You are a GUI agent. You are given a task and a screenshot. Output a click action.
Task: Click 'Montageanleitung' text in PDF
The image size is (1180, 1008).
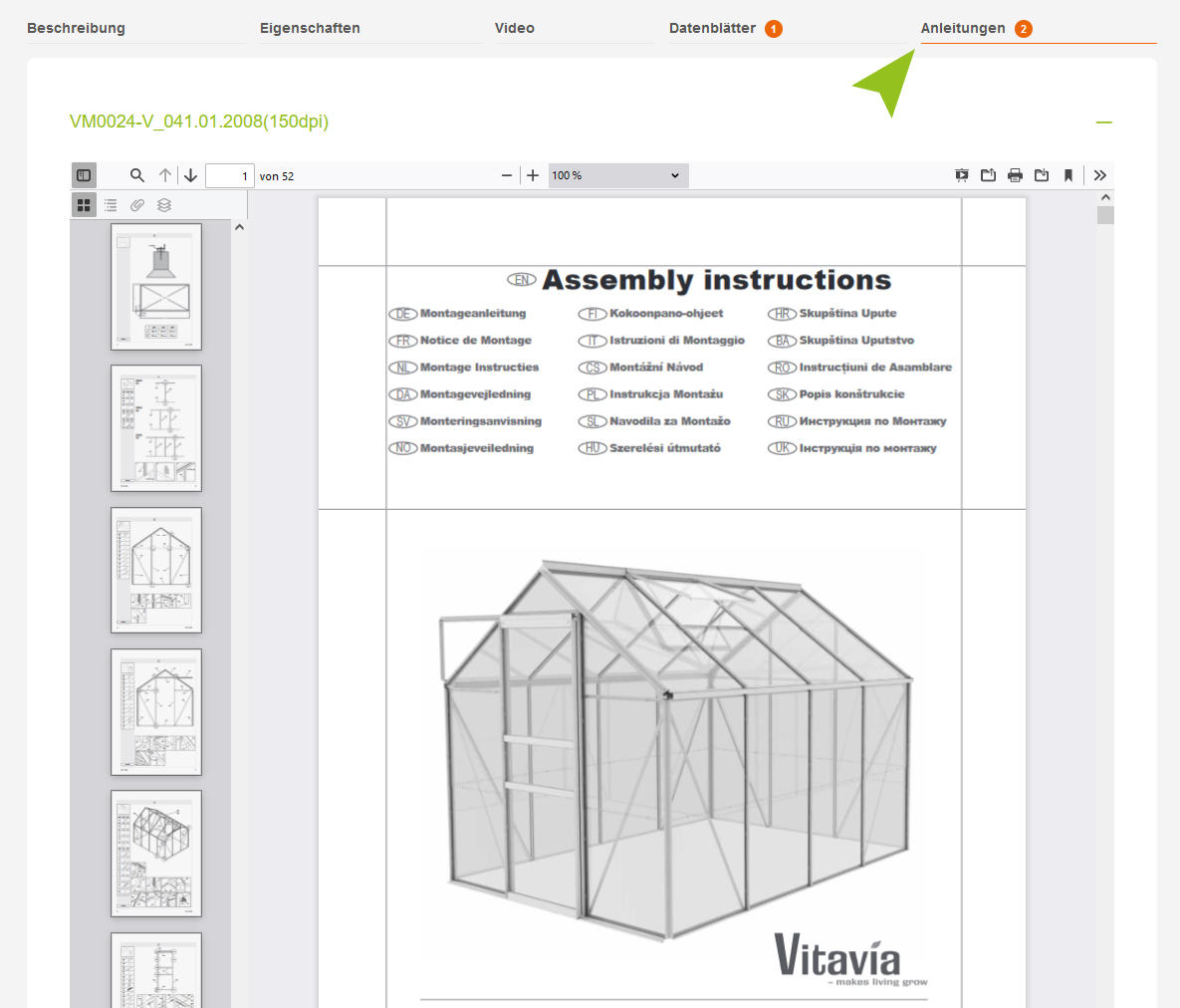pyautogui.click(x=473, y=313)
